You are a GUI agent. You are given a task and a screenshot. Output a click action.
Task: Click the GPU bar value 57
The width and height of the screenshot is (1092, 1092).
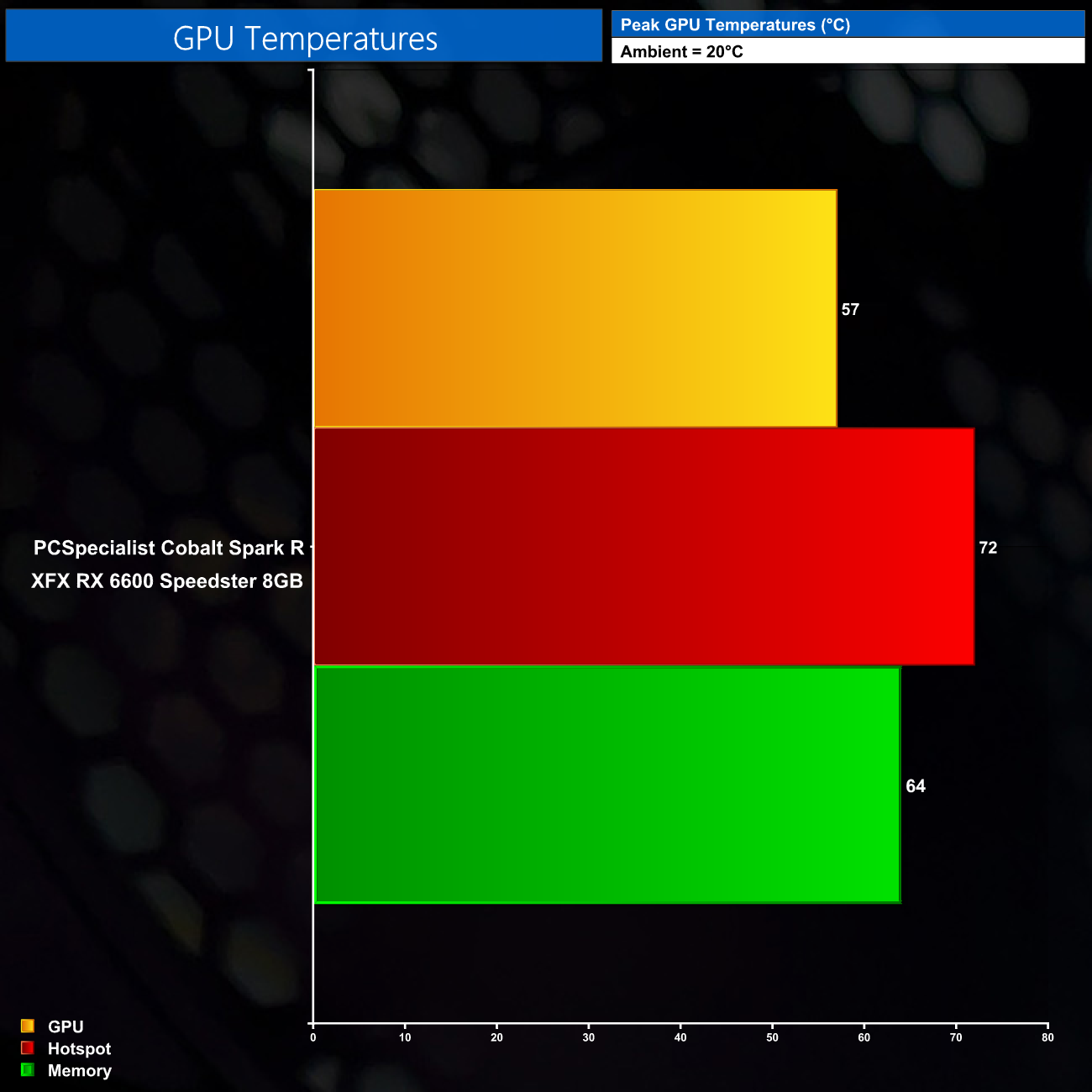tap(850, 309)
